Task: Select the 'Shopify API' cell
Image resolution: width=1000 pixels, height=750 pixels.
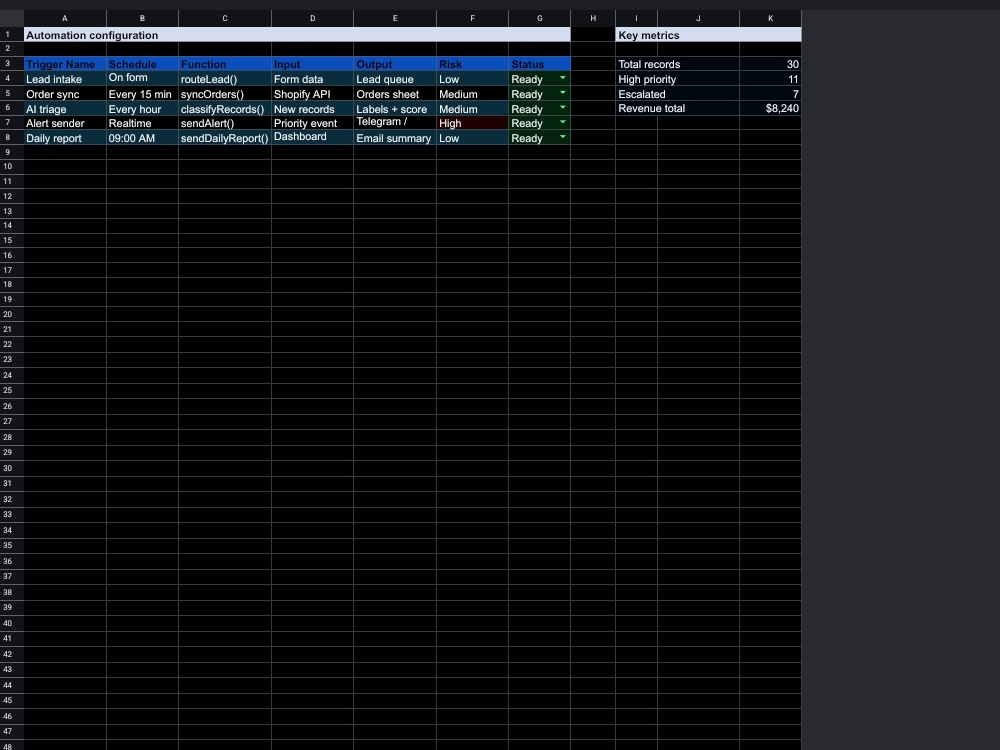Action: click(312, 94)
